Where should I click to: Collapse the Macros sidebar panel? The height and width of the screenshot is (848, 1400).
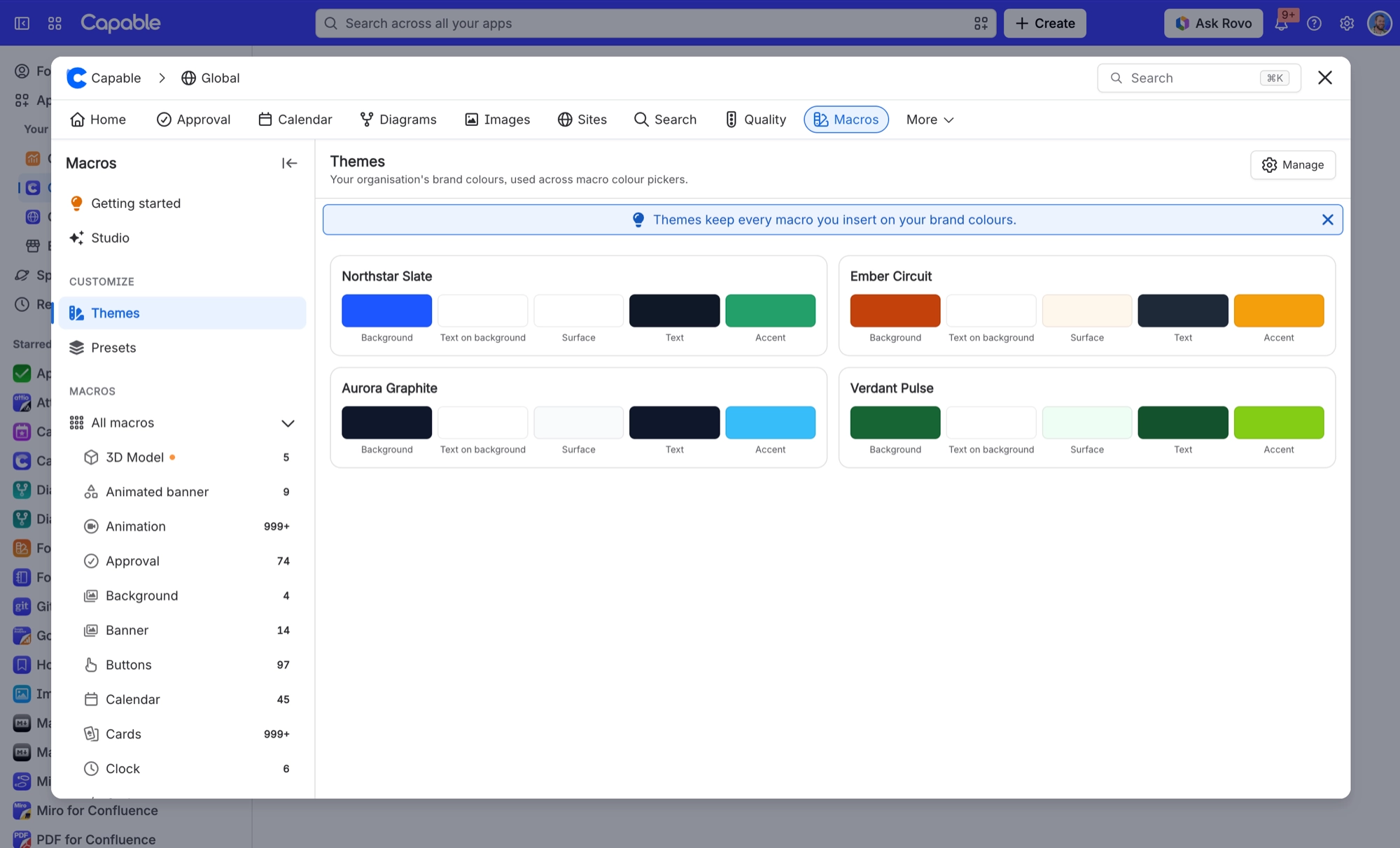(289, 163)
